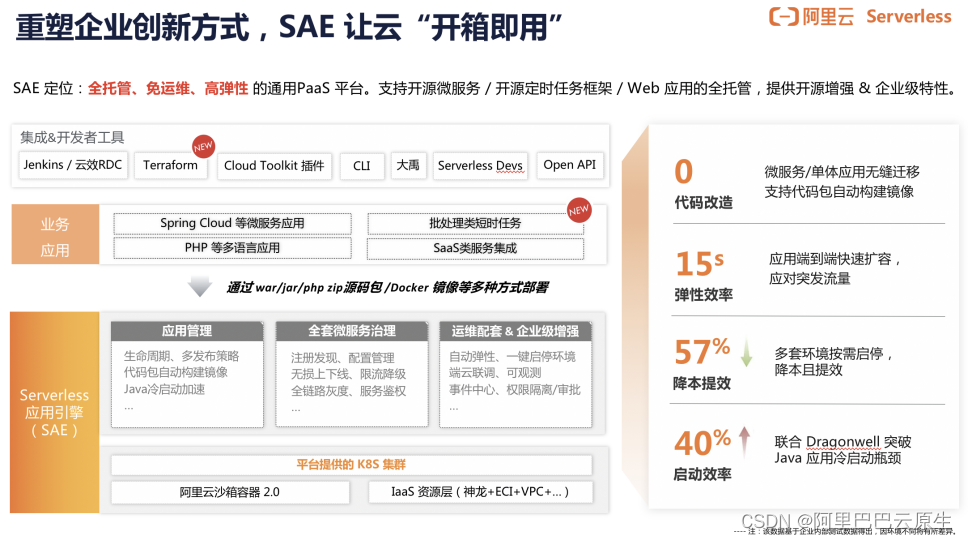Click the text 降本且提效
Screen dimensions: 968x540
tap(809, 370)
